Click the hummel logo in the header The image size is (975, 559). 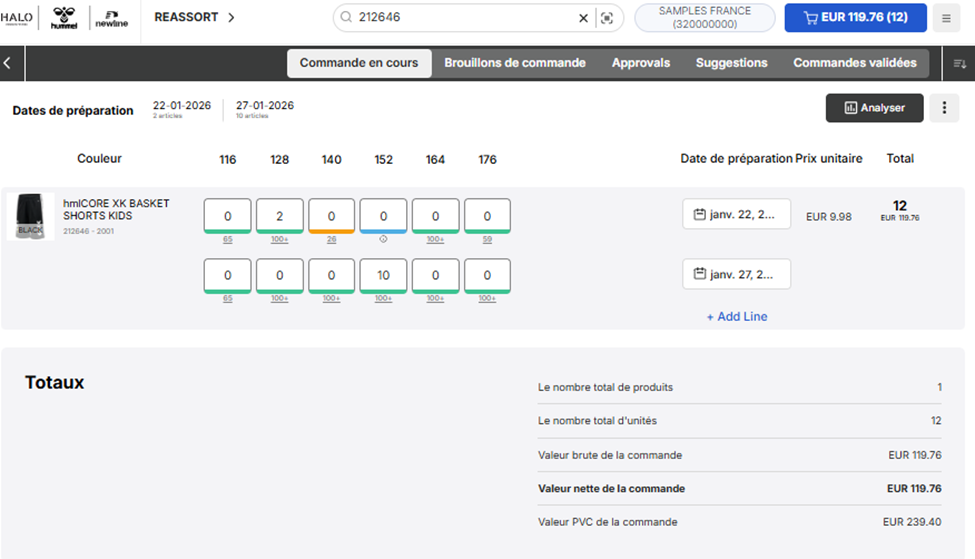click(64, 18)
